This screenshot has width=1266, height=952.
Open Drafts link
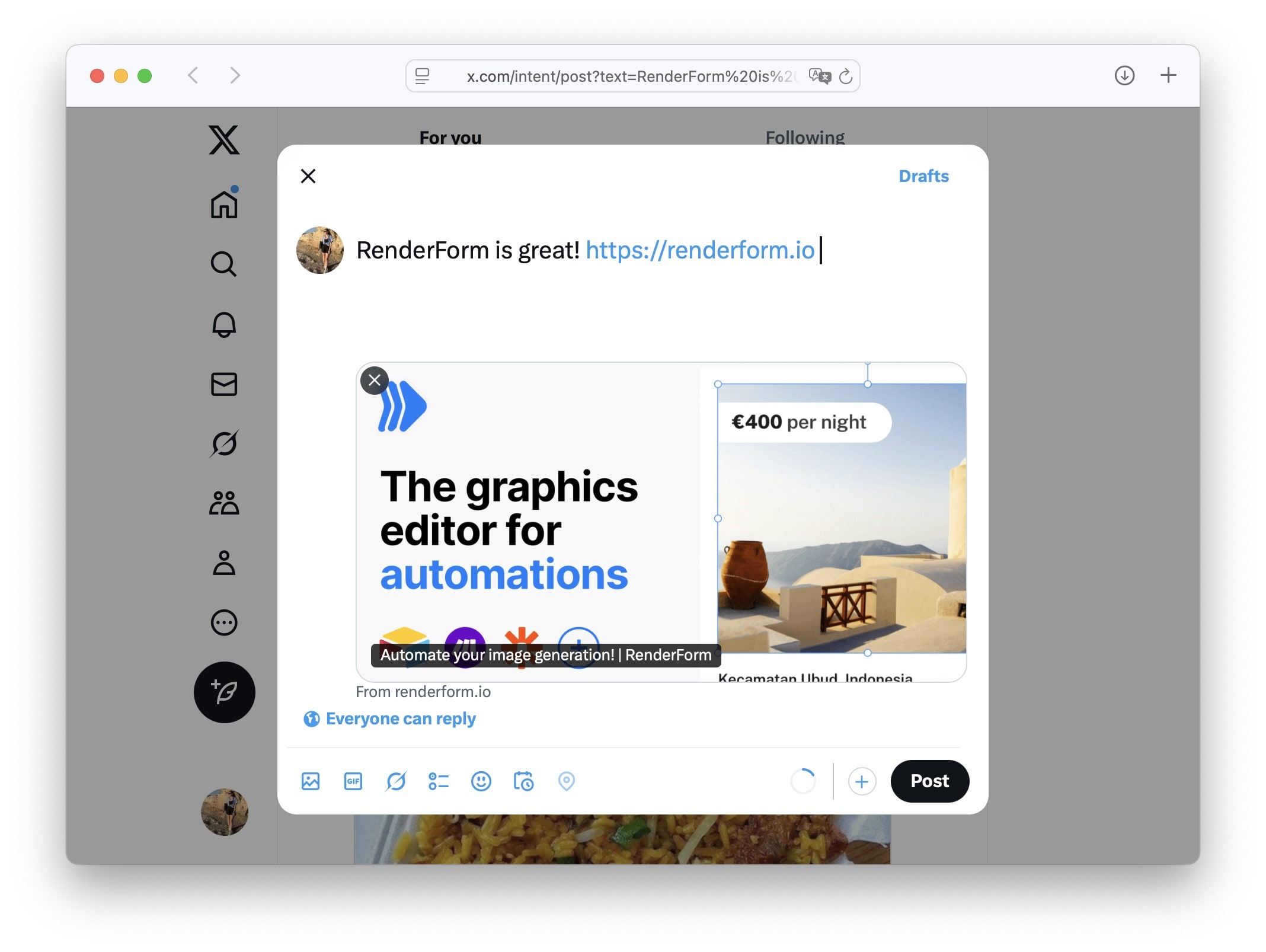[923, 176]
